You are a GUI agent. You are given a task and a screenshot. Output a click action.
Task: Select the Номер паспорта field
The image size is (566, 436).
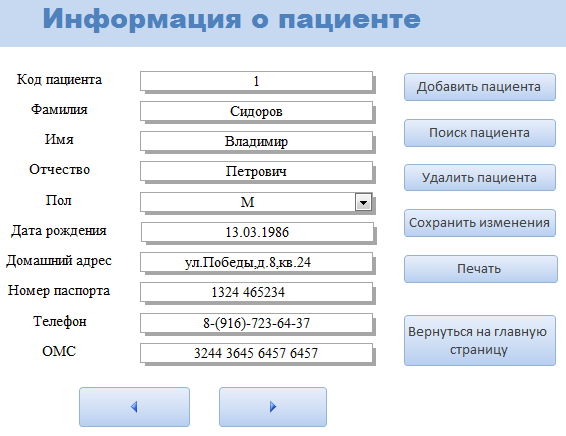(256, 292)
